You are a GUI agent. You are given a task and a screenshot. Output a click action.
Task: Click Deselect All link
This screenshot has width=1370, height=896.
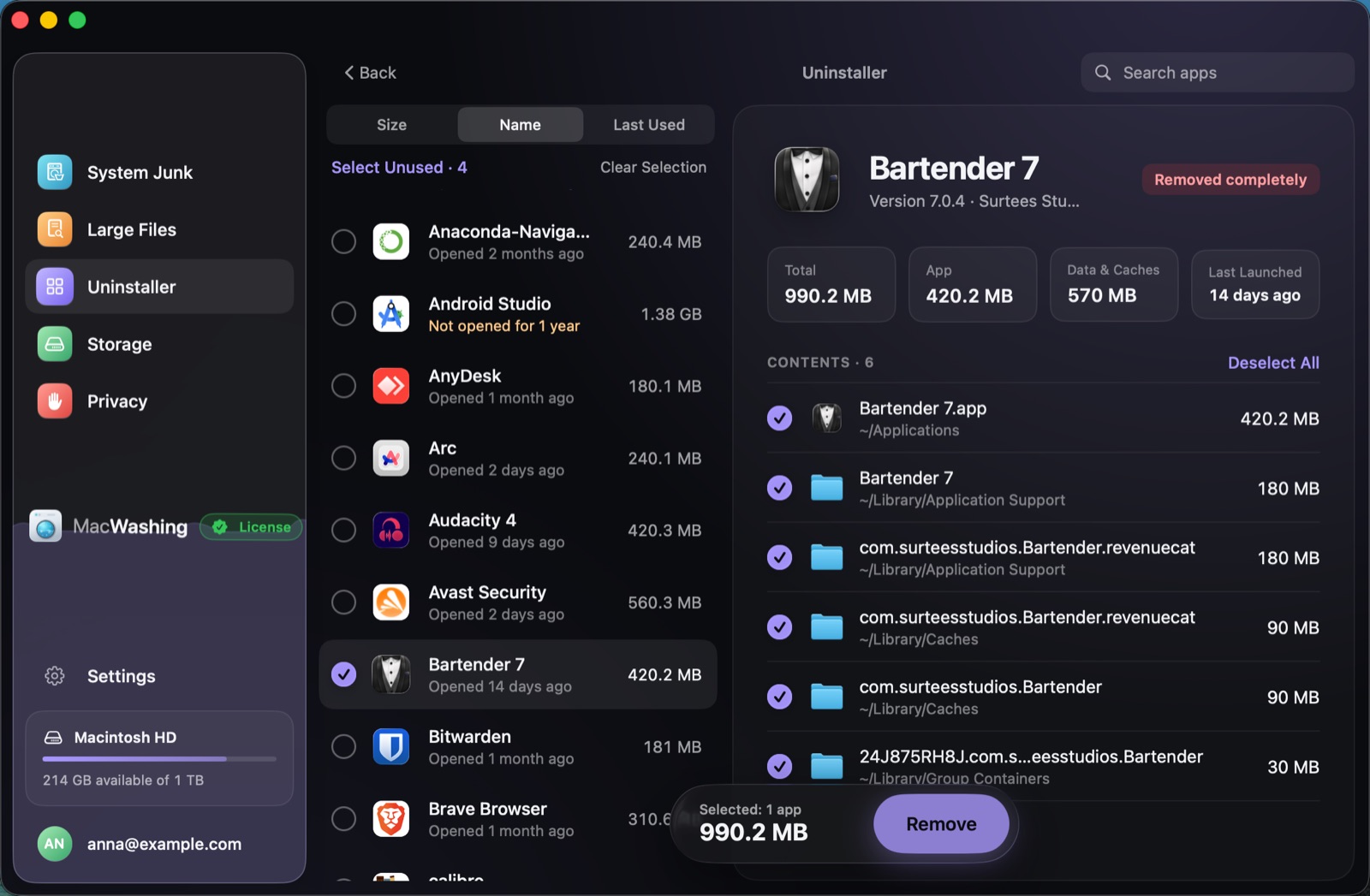click(1273, 363)
